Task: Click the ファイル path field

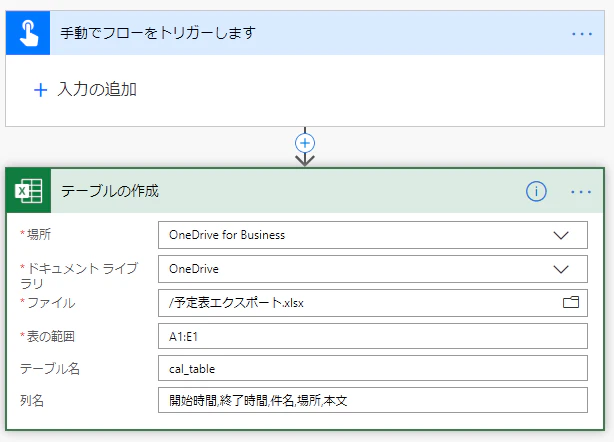Action: 373,303
